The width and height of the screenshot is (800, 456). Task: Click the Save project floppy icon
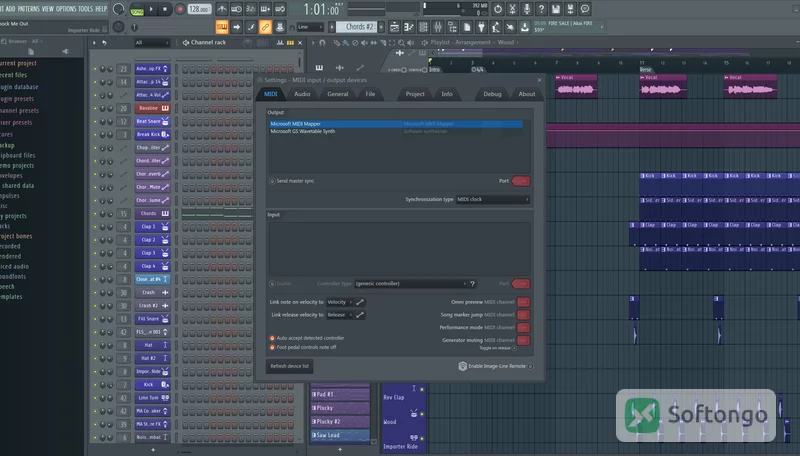[556, 9]
